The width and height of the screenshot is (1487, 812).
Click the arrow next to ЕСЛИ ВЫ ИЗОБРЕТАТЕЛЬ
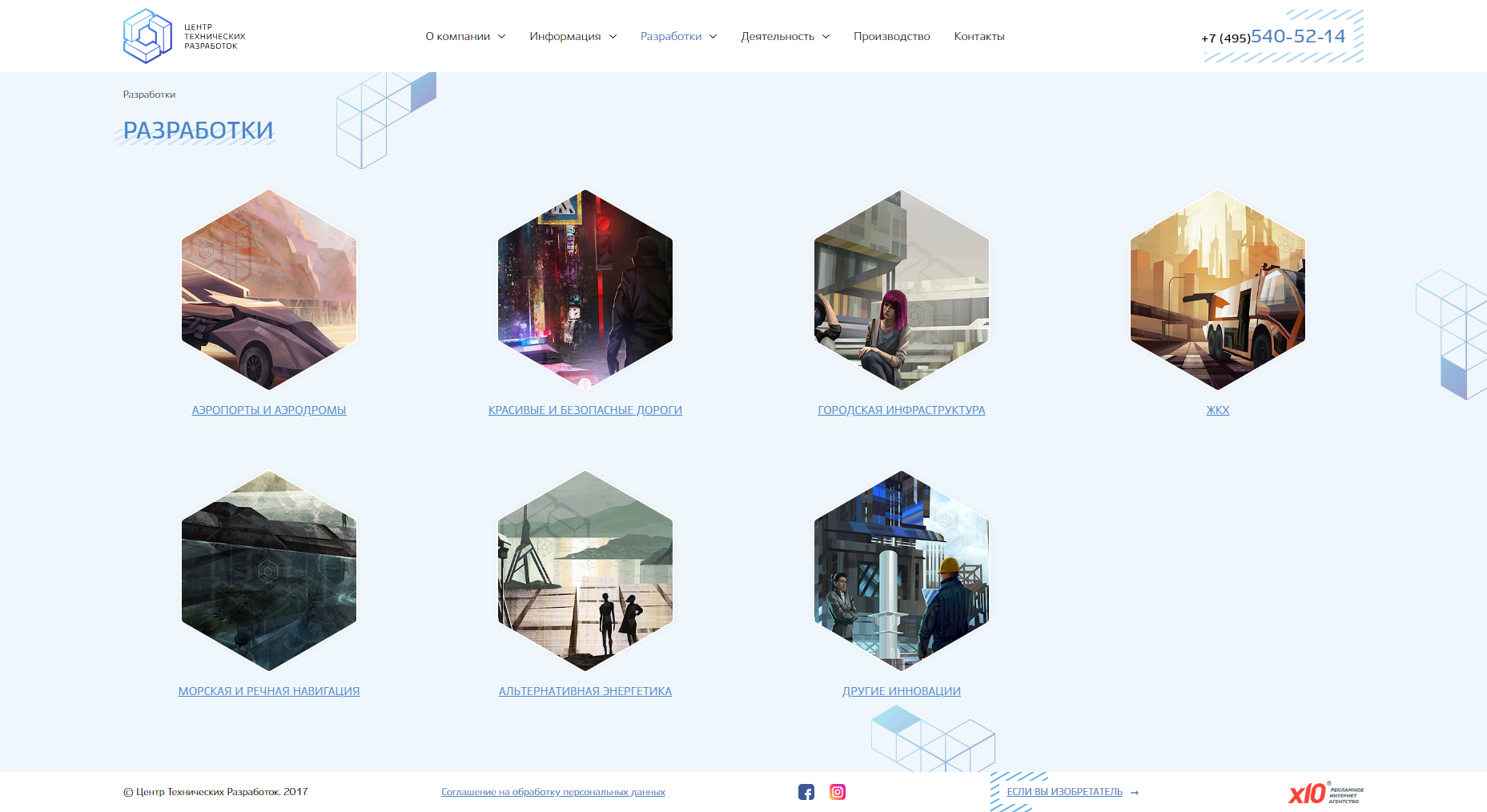click(x=1135, y=793)
